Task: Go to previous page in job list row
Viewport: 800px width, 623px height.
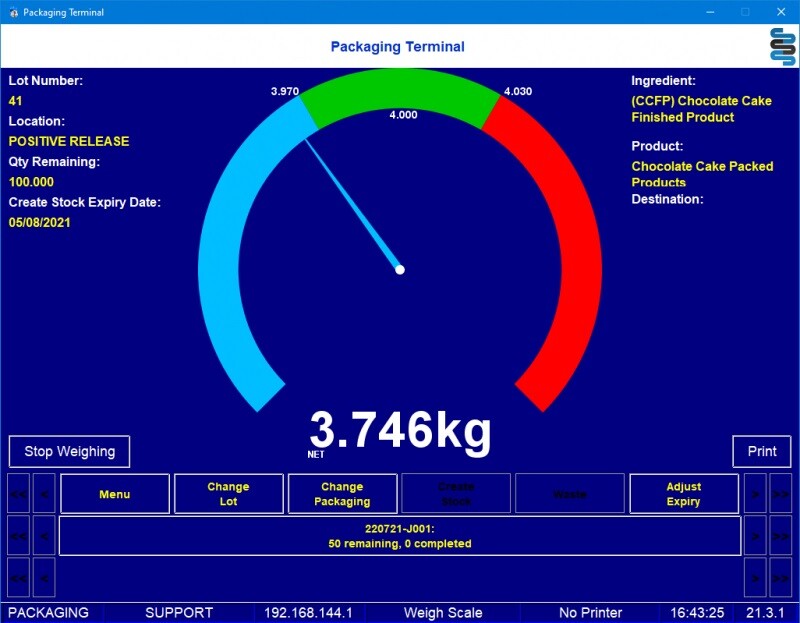Action: coord(44,536)
